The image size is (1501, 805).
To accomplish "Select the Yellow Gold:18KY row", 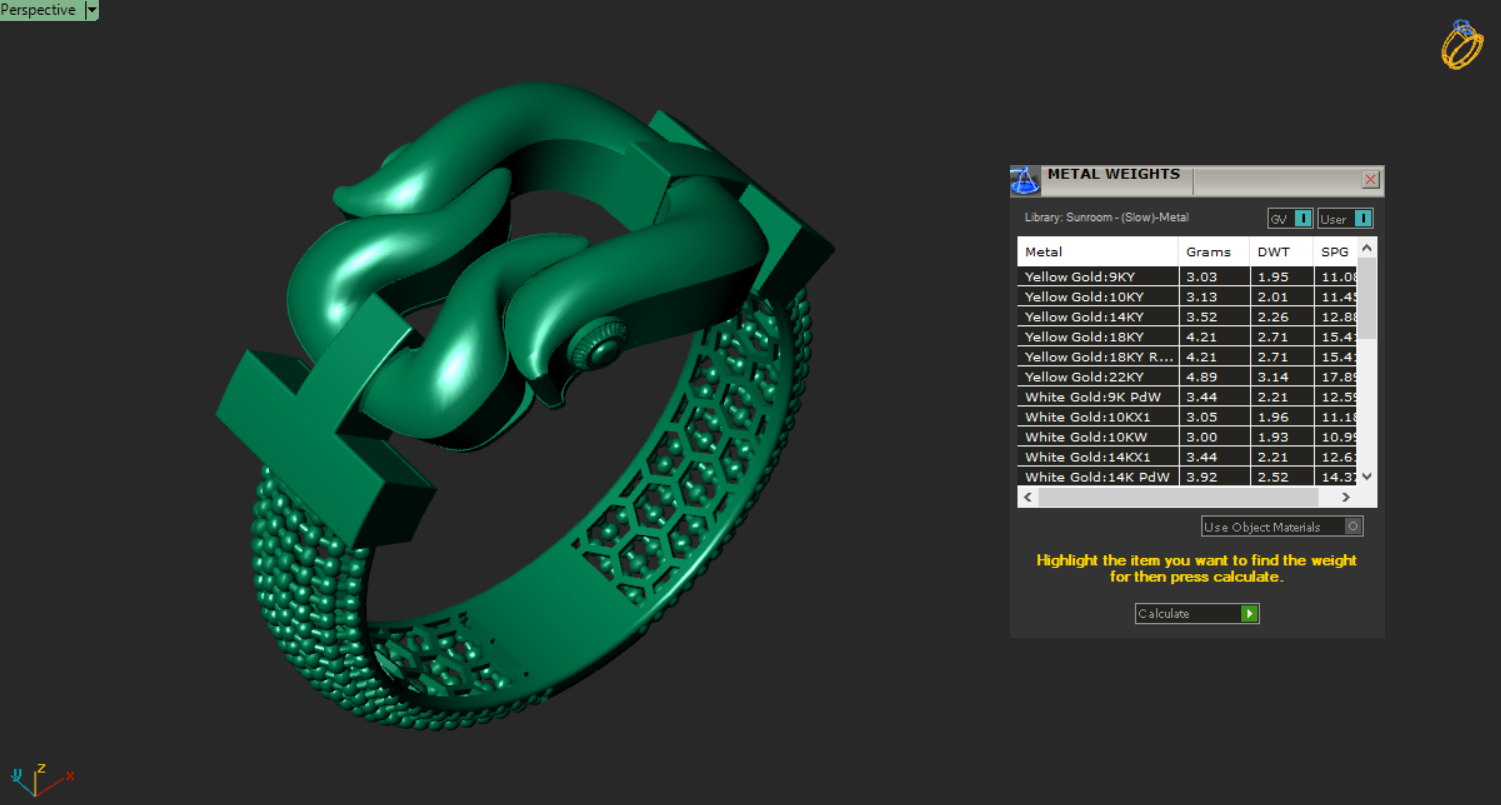I will pyautogui.click(x=1097, y=337).
